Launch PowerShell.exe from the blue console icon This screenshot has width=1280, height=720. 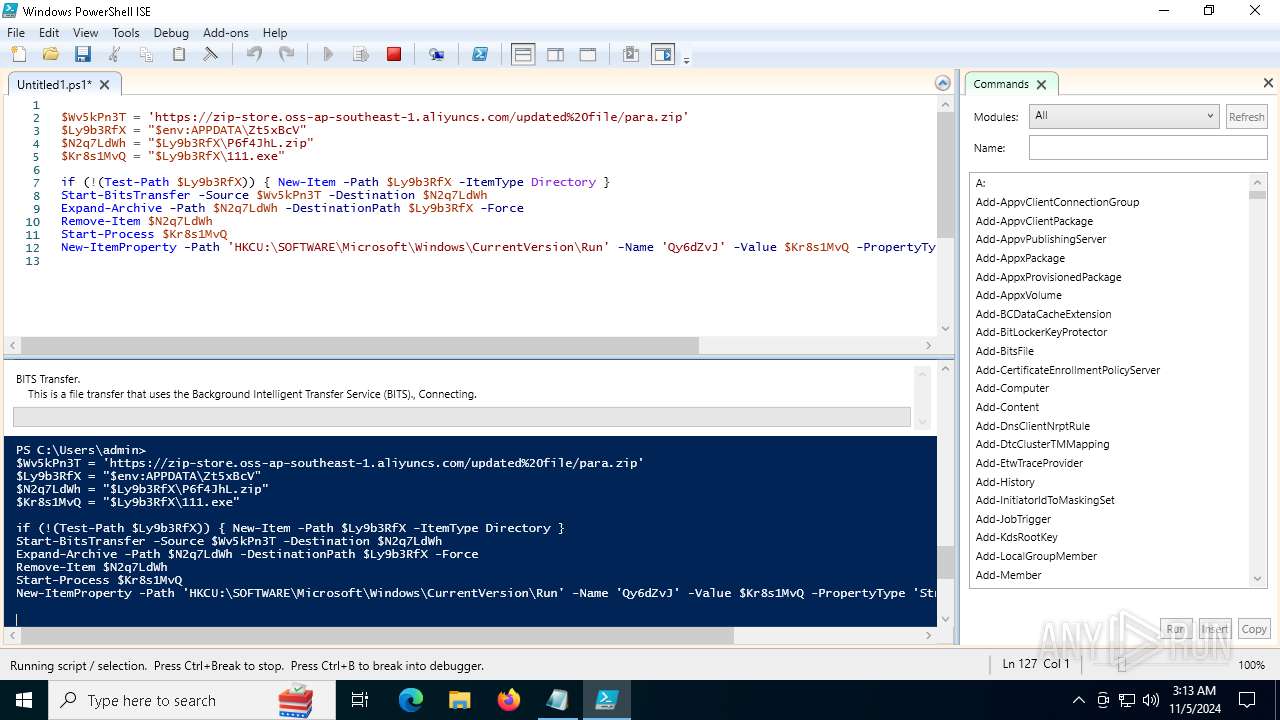(x=480, y=54)
